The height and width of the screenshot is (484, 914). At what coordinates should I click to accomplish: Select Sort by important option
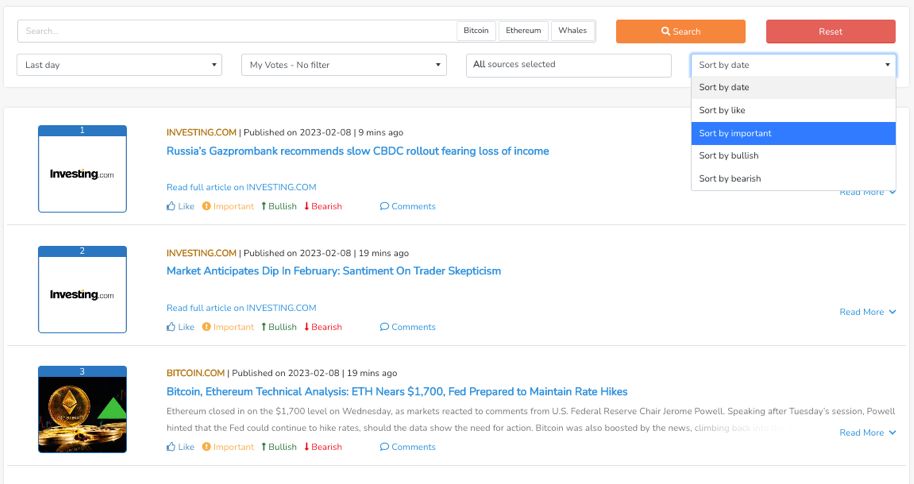[x=792, y=133]
